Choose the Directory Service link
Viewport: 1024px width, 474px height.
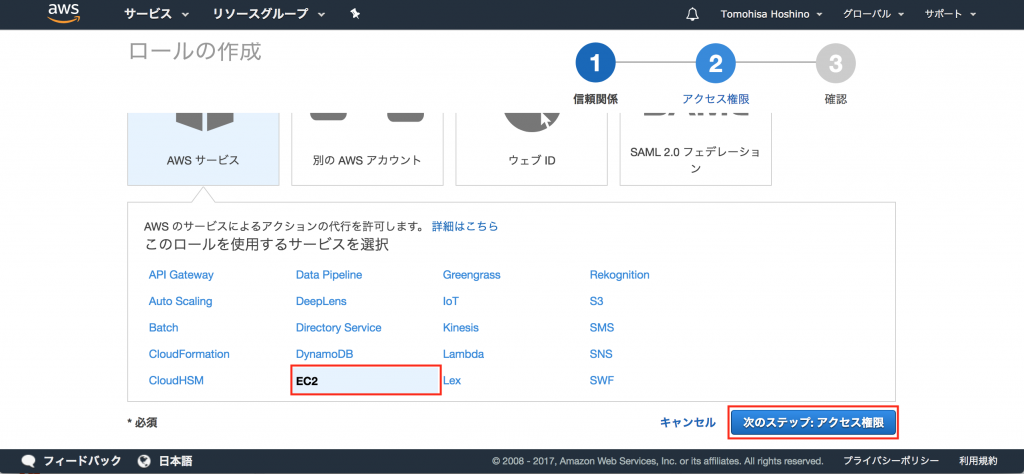[x=338, y=328]
